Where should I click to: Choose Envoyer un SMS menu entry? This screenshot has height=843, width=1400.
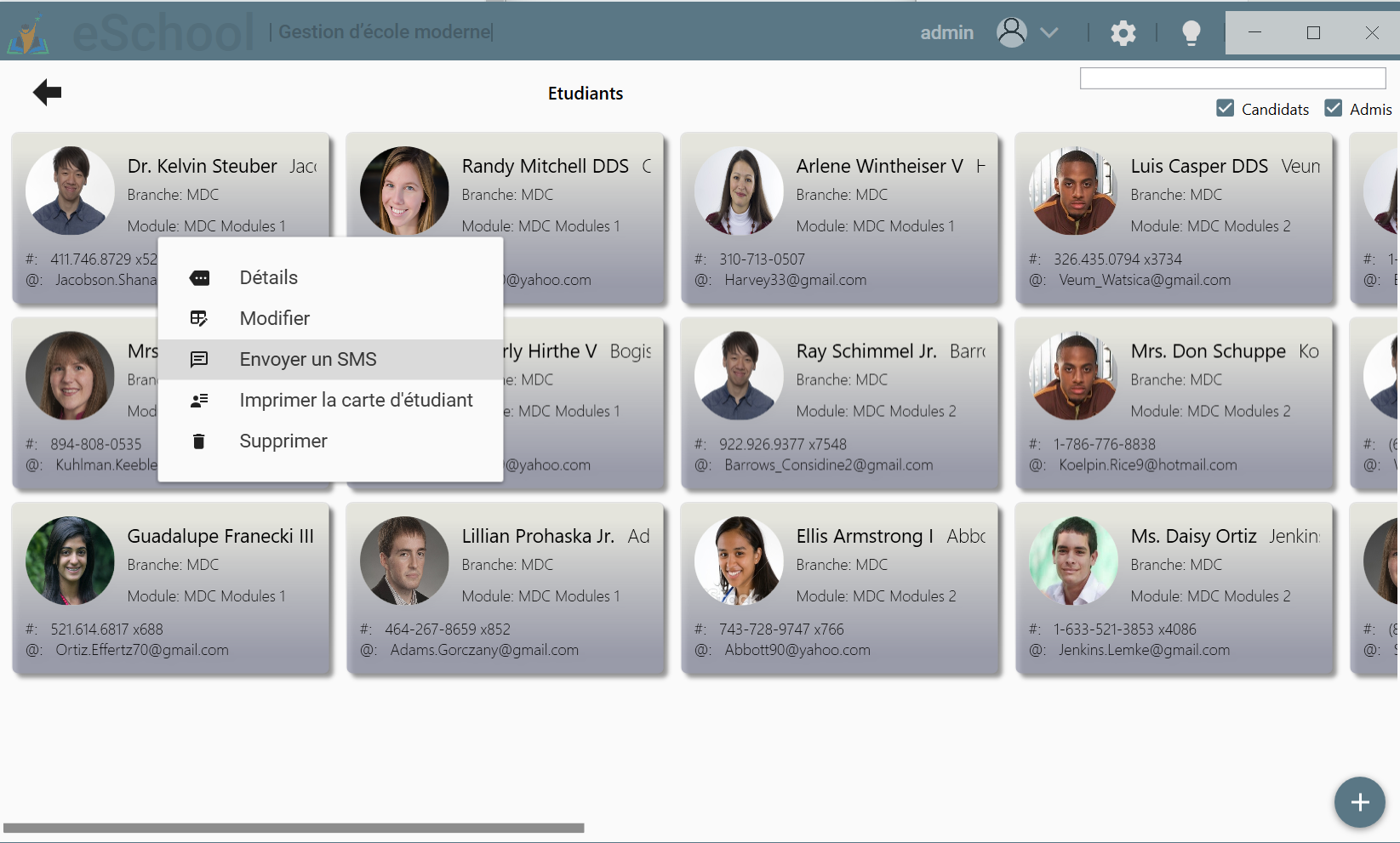(x=307, y=359)
